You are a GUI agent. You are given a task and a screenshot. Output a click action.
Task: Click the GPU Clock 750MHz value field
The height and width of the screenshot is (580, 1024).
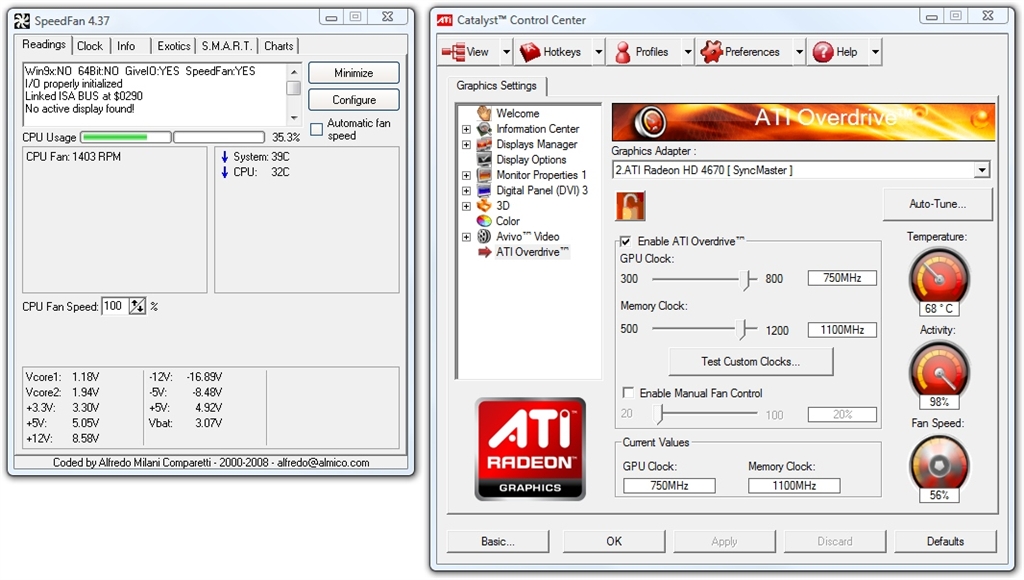[842, 278]
